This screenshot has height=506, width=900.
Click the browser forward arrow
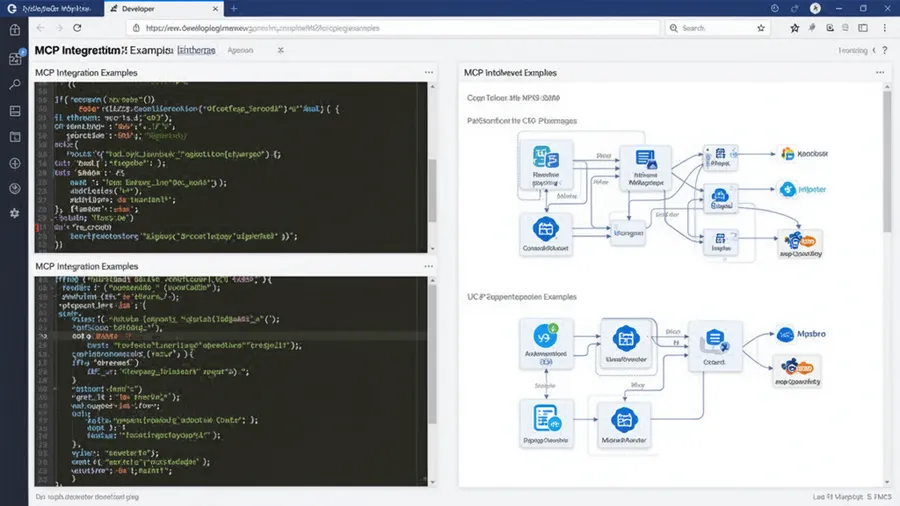pyautogui.click(x=59, y=28)
